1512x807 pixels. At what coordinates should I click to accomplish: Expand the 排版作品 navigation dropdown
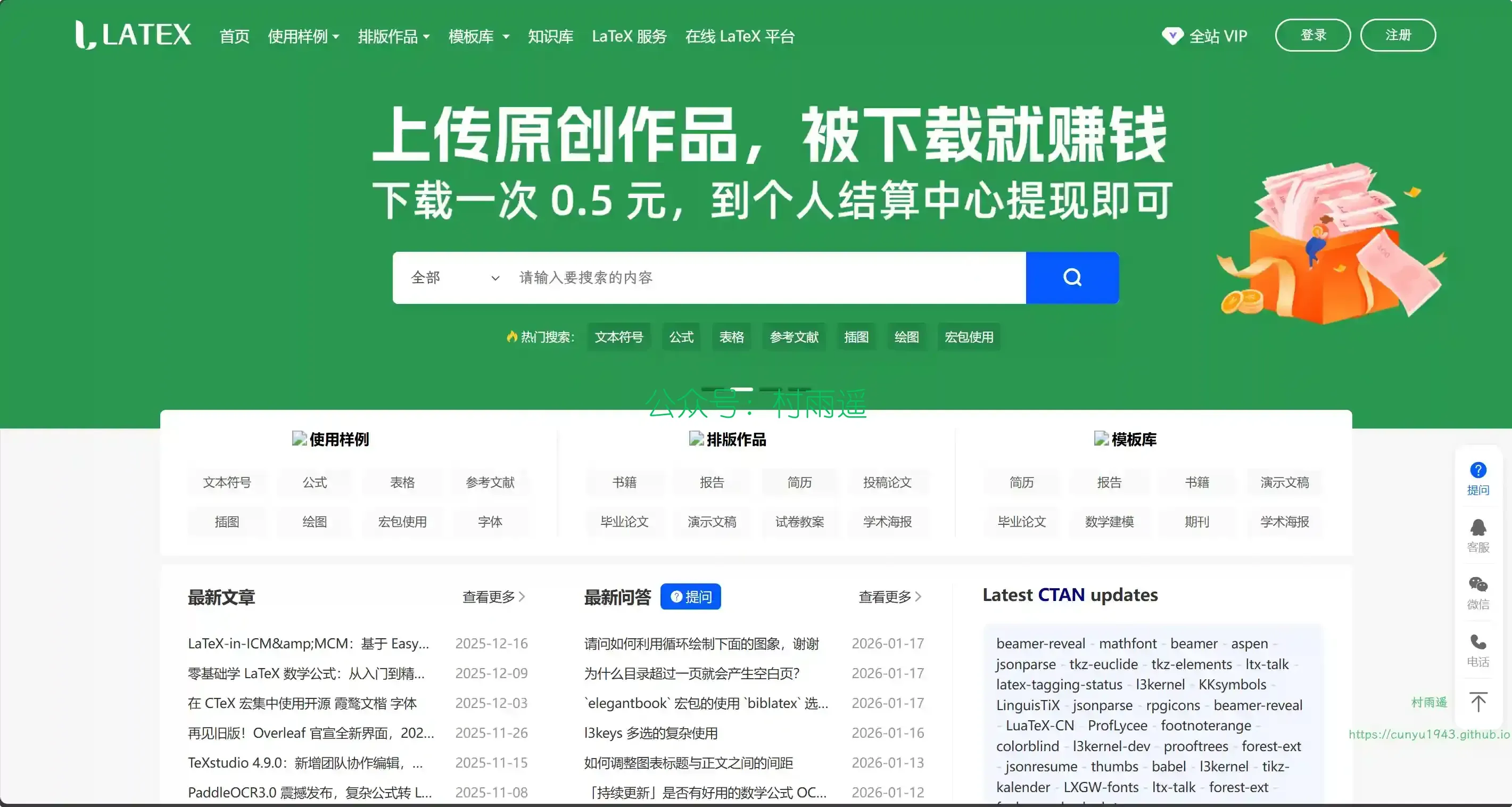click(x=393, y=36)
